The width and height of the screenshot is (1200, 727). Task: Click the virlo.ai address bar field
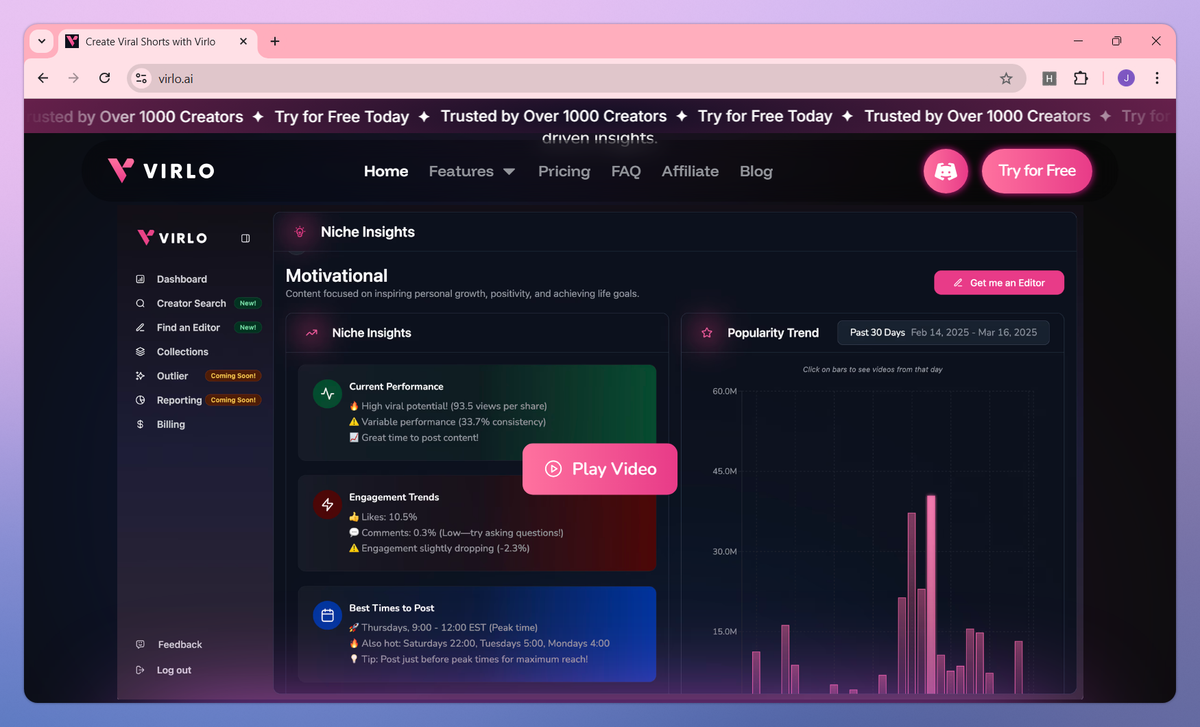click(x=576, y=78)
